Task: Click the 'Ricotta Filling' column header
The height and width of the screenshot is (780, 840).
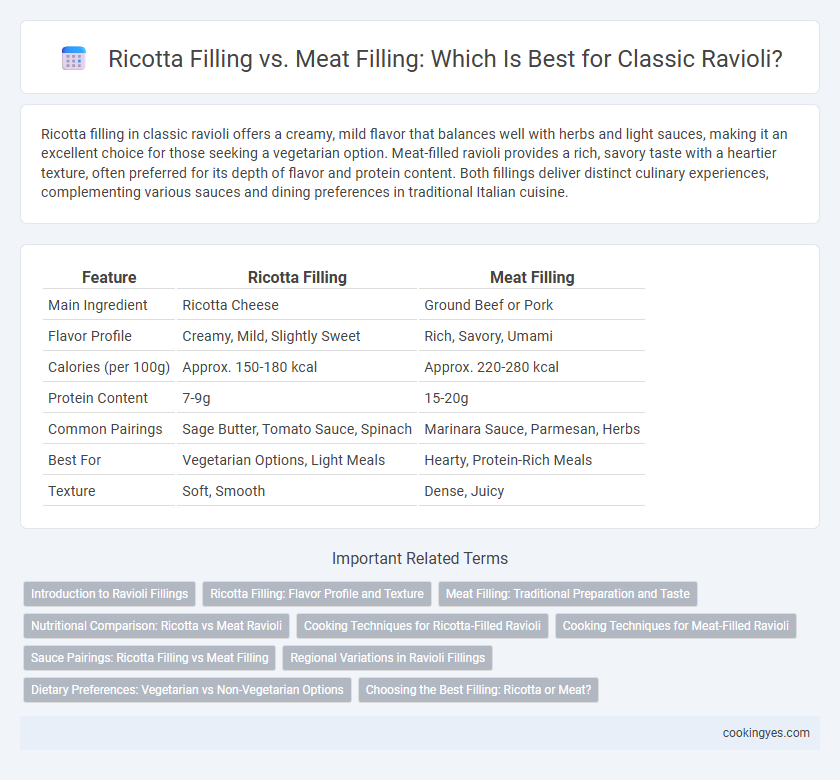Action: [x=297, y=278]
